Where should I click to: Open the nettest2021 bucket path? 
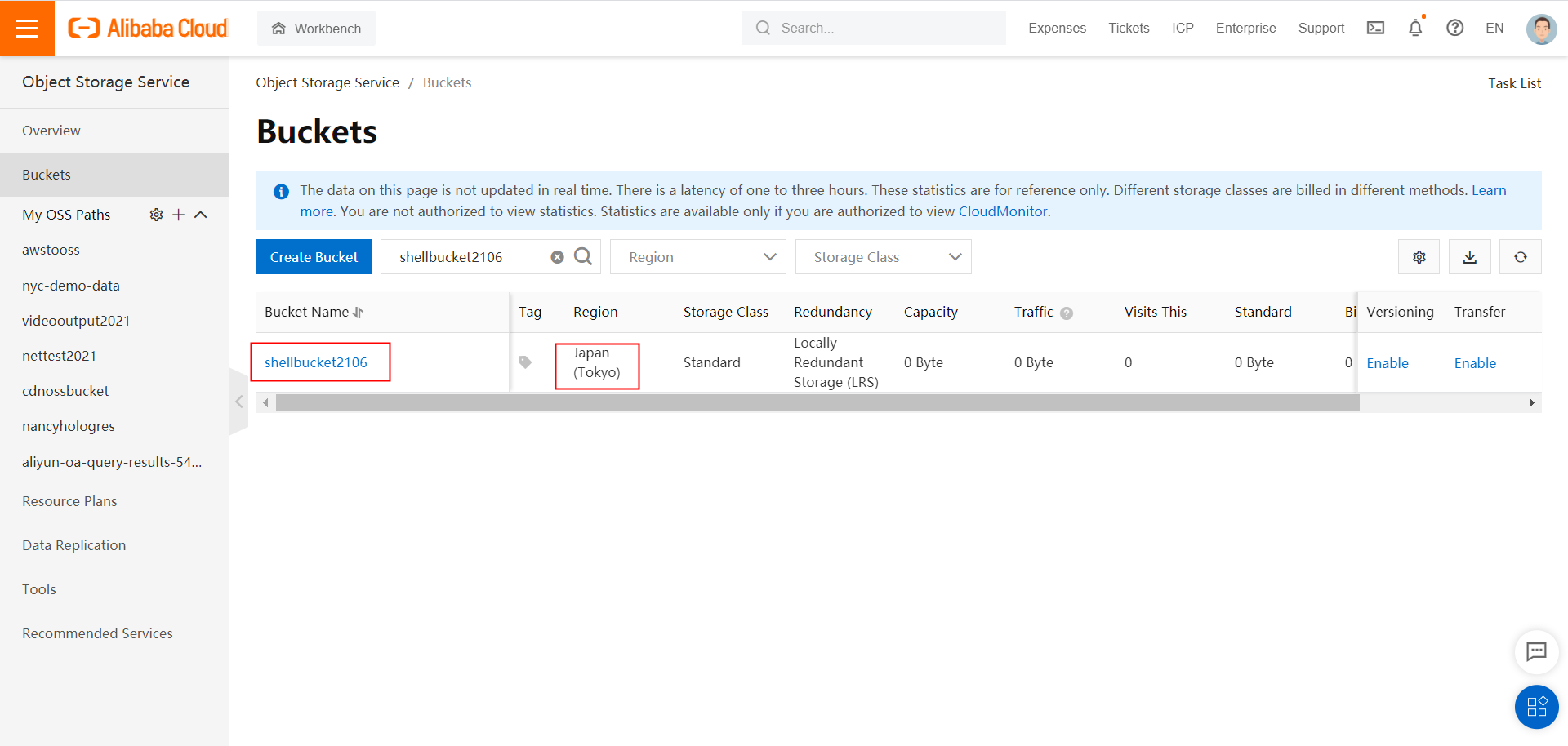pos(59,356)
